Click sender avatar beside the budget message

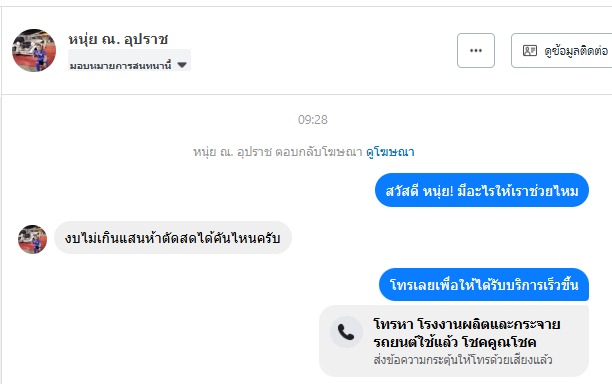(32, 239)
